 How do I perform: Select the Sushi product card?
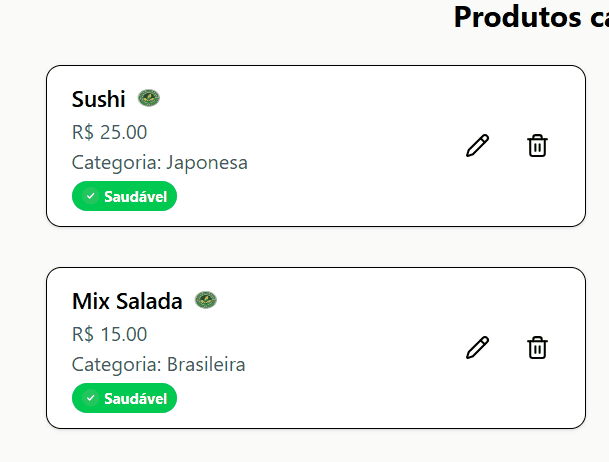(316, 146)
